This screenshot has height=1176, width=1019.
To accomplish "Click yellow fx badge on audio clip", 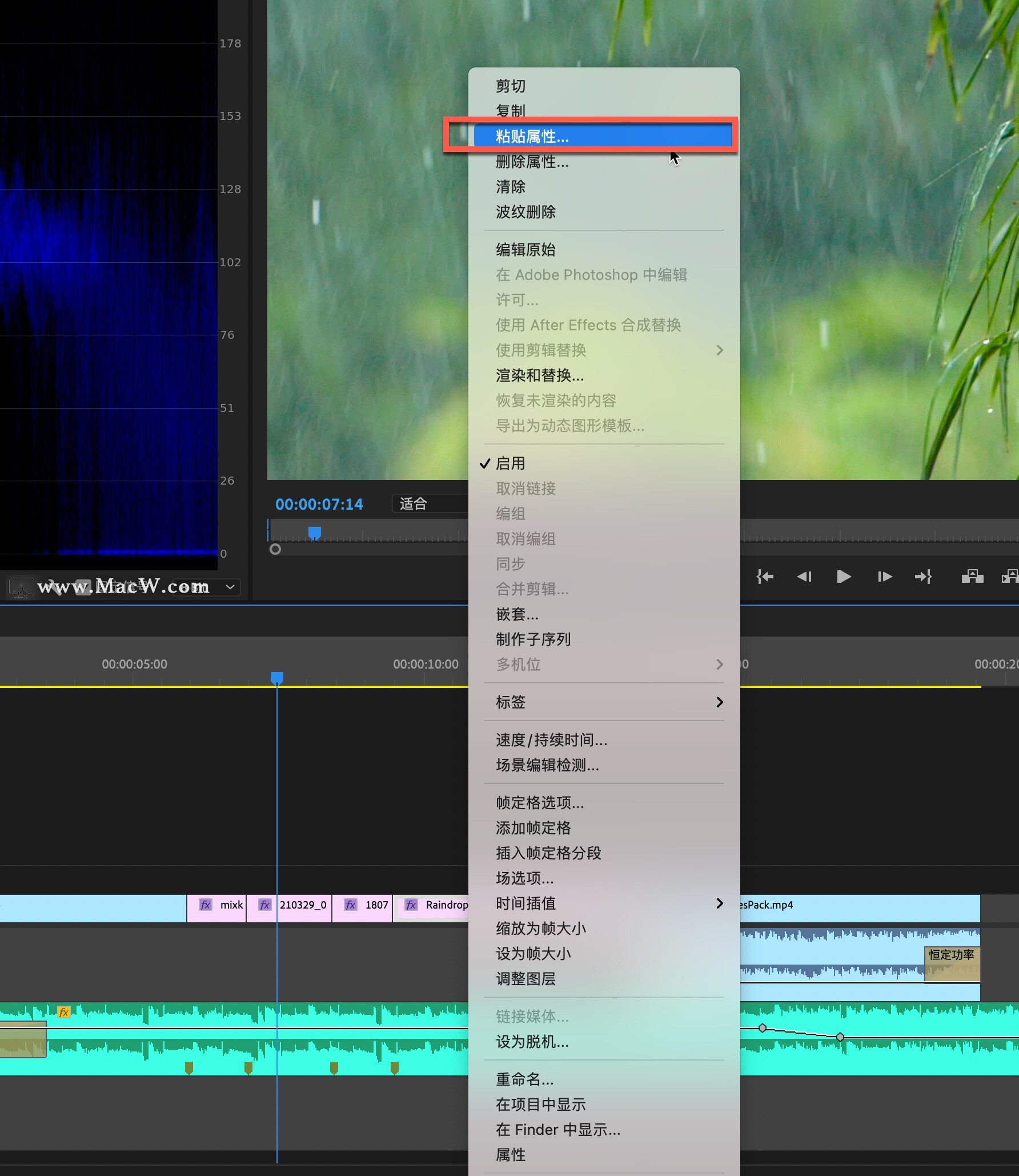I will pyautogui.click(x=64, y=1012).
